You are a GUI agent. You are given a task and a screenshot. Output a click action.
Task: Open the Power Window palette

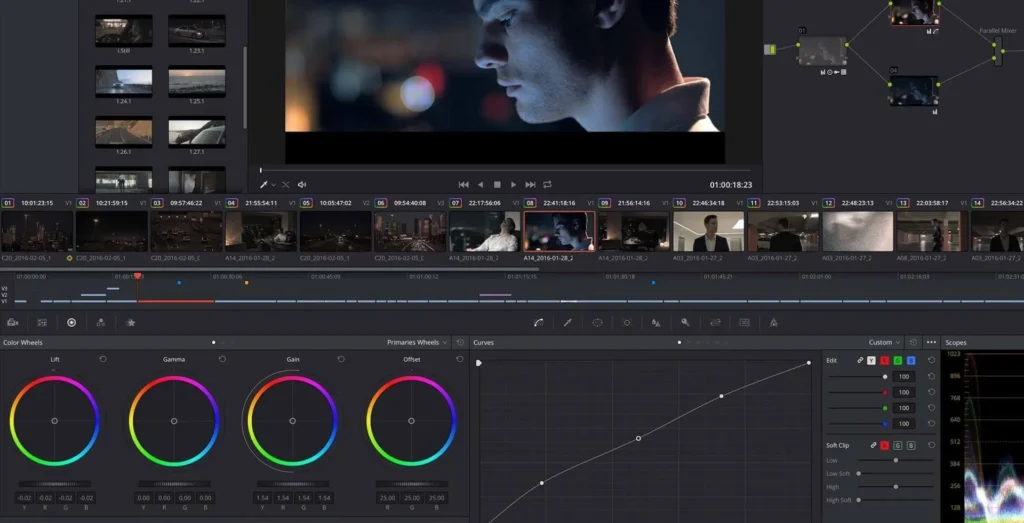(597, 323)
